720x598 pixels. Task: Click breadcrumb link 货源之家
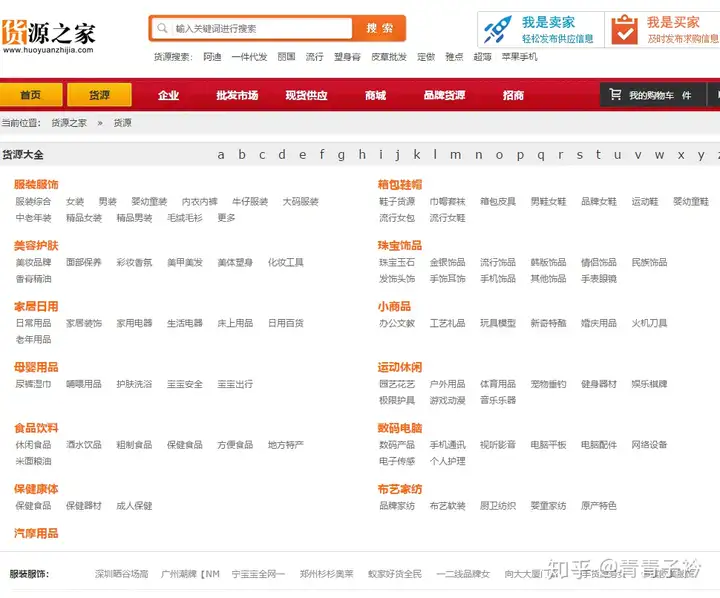point(69,123)
